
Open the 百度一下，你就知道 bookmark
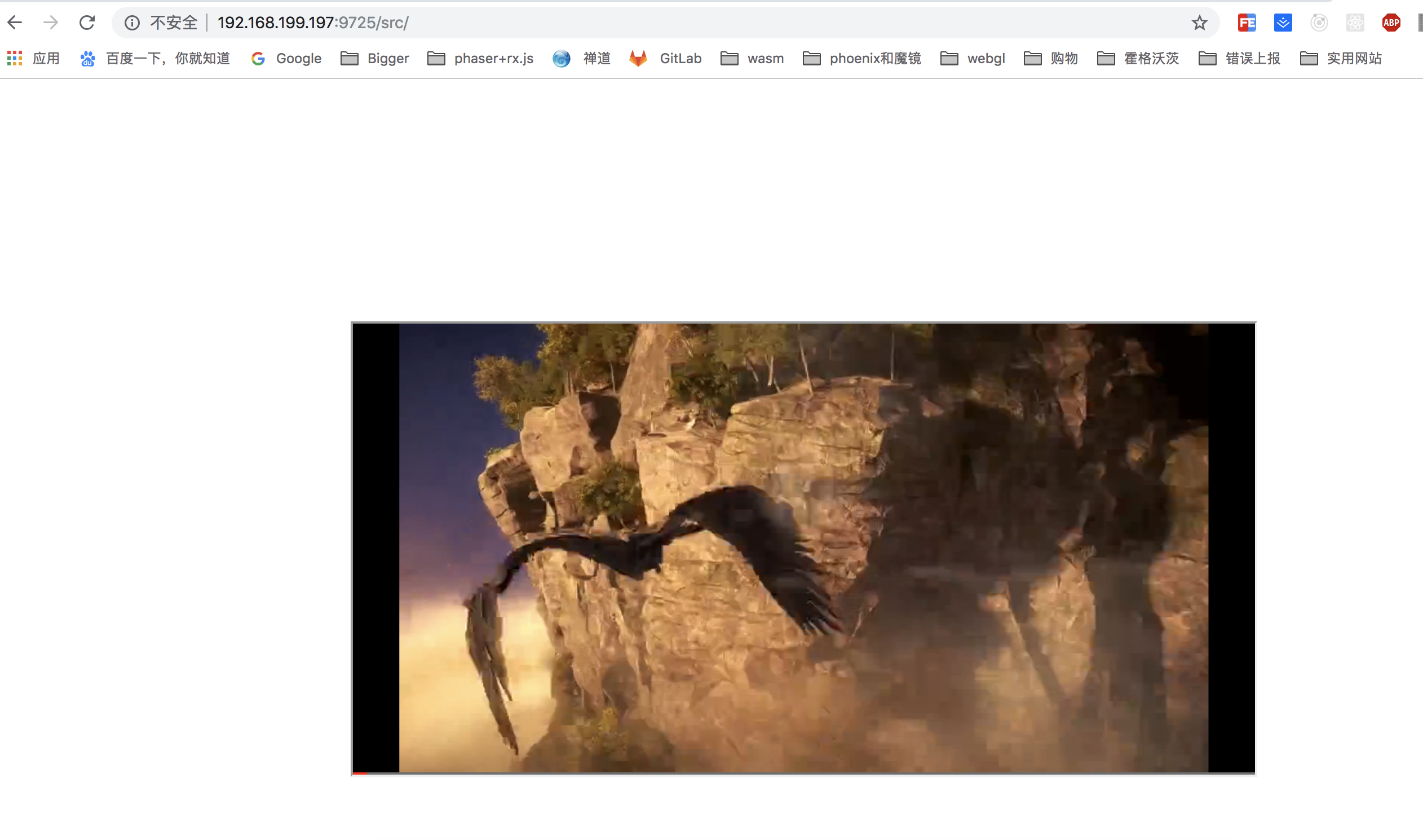(154, 58)
